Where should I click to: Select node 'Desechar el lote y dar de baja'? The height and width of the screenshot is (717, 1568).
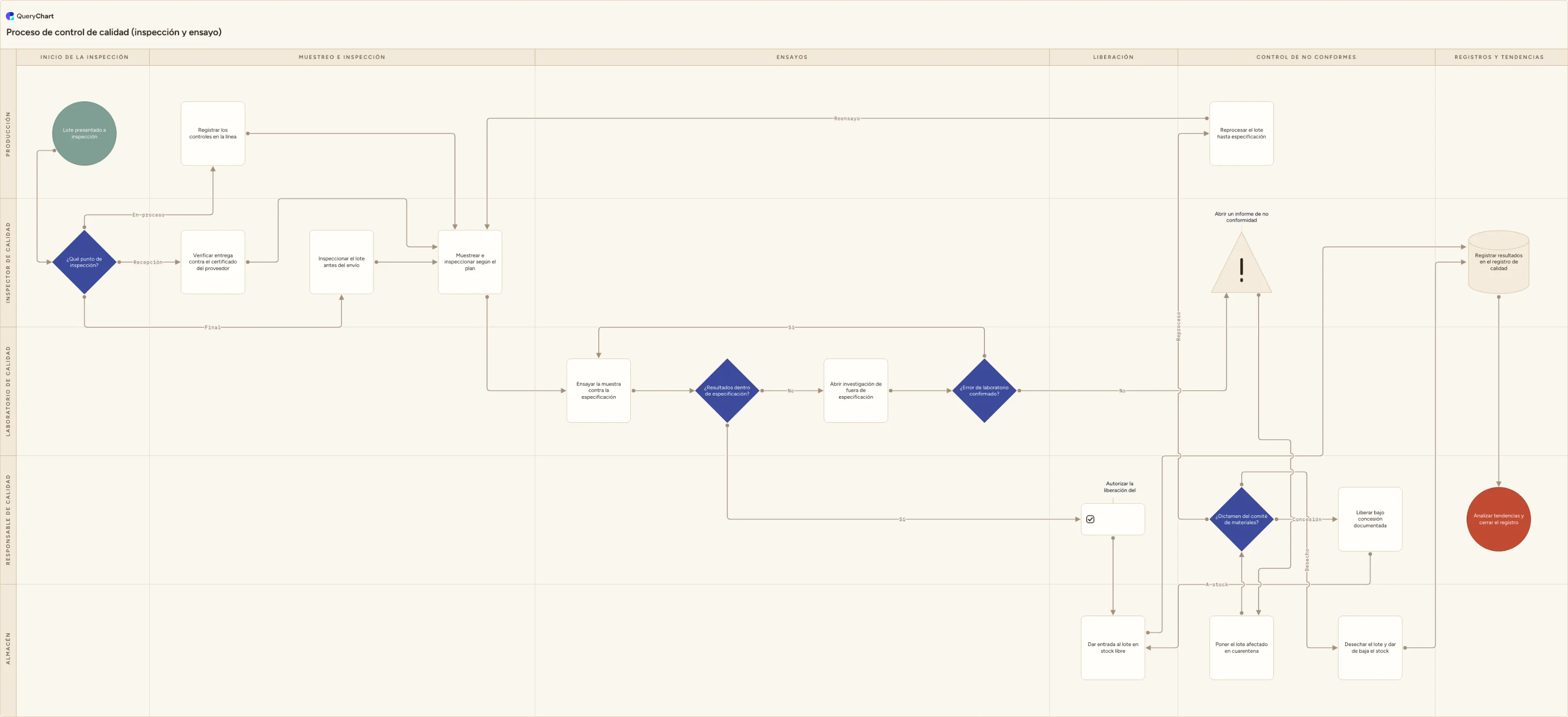pyautogui.click(x=1370, y=648)
